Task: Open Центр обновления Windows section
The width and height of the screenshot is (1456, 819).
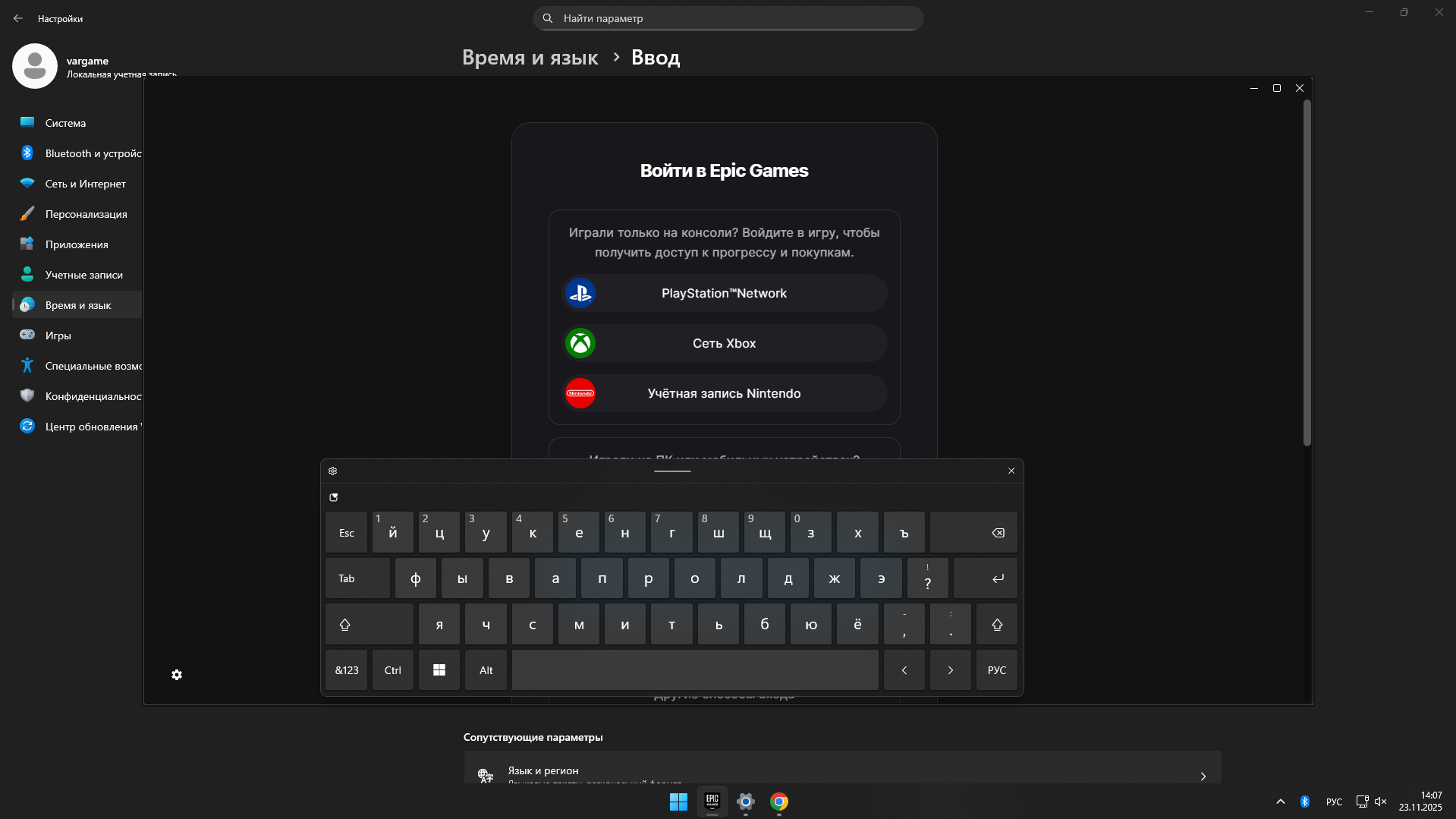Action: click(77, 427)
